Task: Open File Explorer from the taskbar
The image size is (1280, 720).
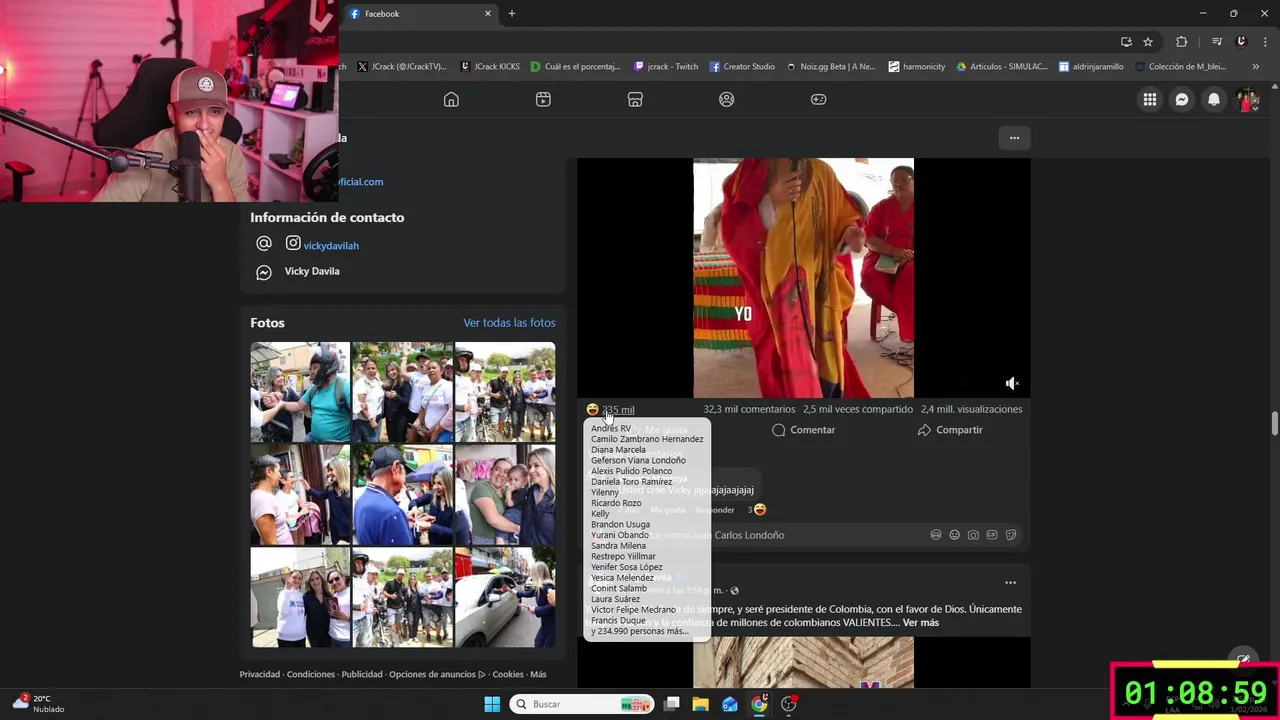Action: (x=700, y=704)
